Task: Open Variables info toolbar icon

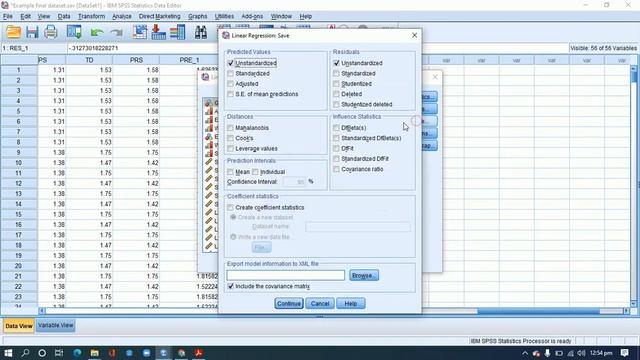Action: coord(178,32)
